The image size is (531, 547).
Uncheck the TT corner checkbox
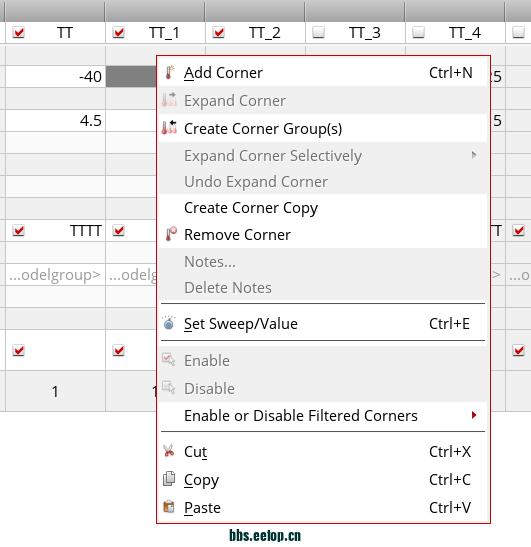[x=18, y=32]
